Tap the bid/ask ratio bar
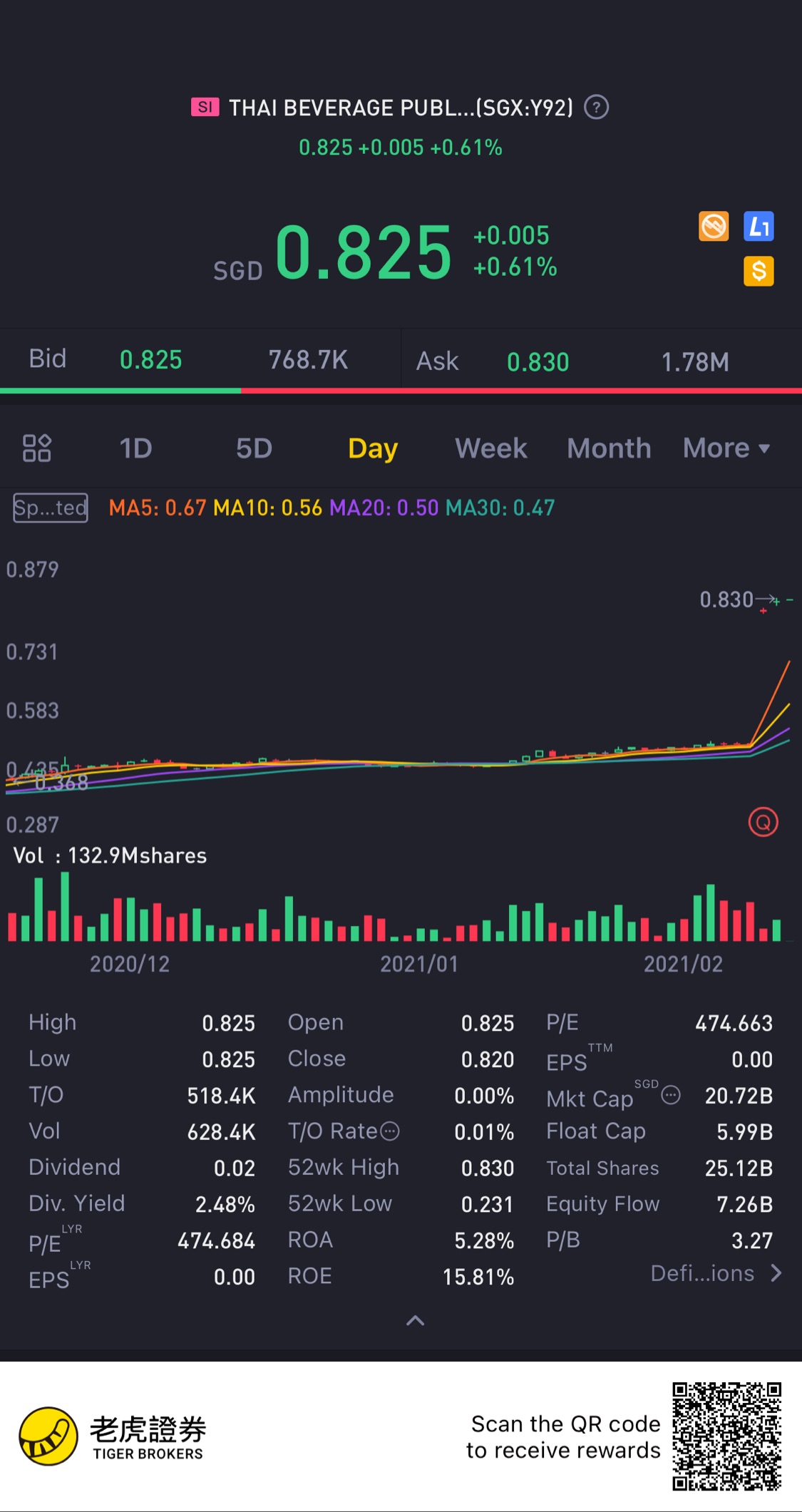The image size is (802, 1512). click(401, 391)
